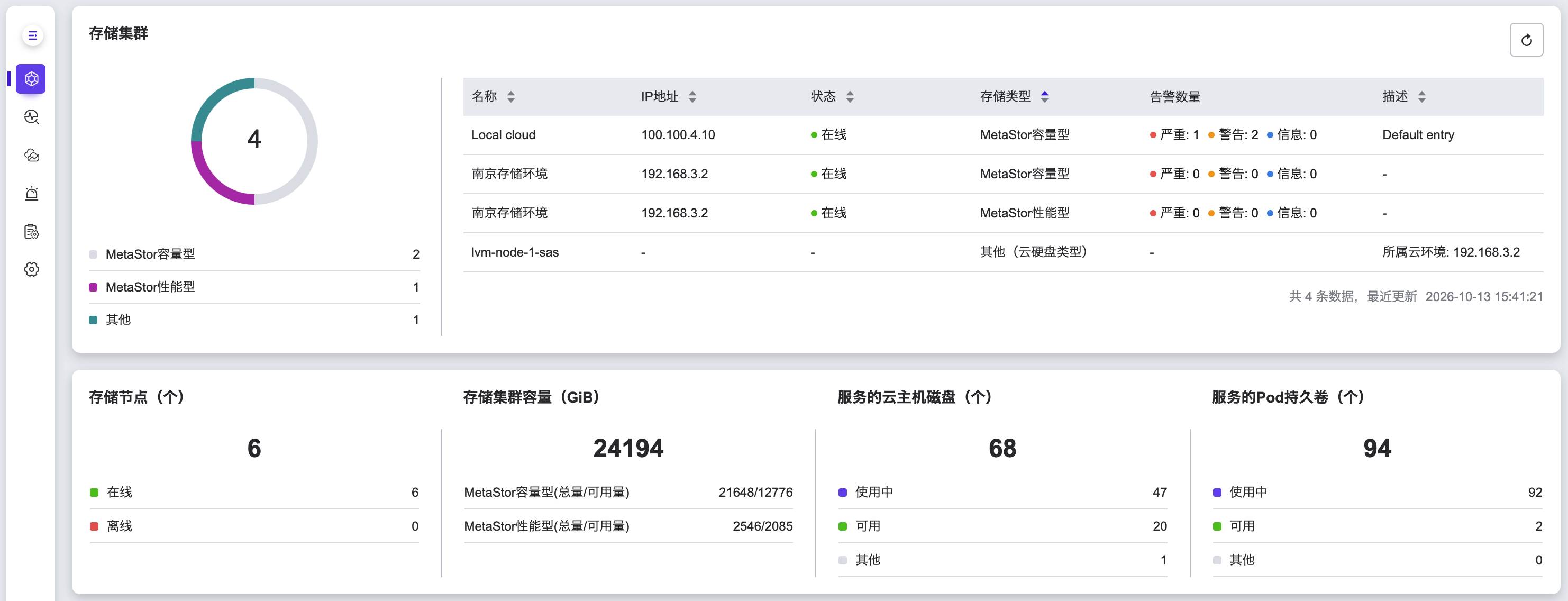The image size is (1568, 601).
Task: Open the alarm siren sidebar icon
Action: pos(32,194)
